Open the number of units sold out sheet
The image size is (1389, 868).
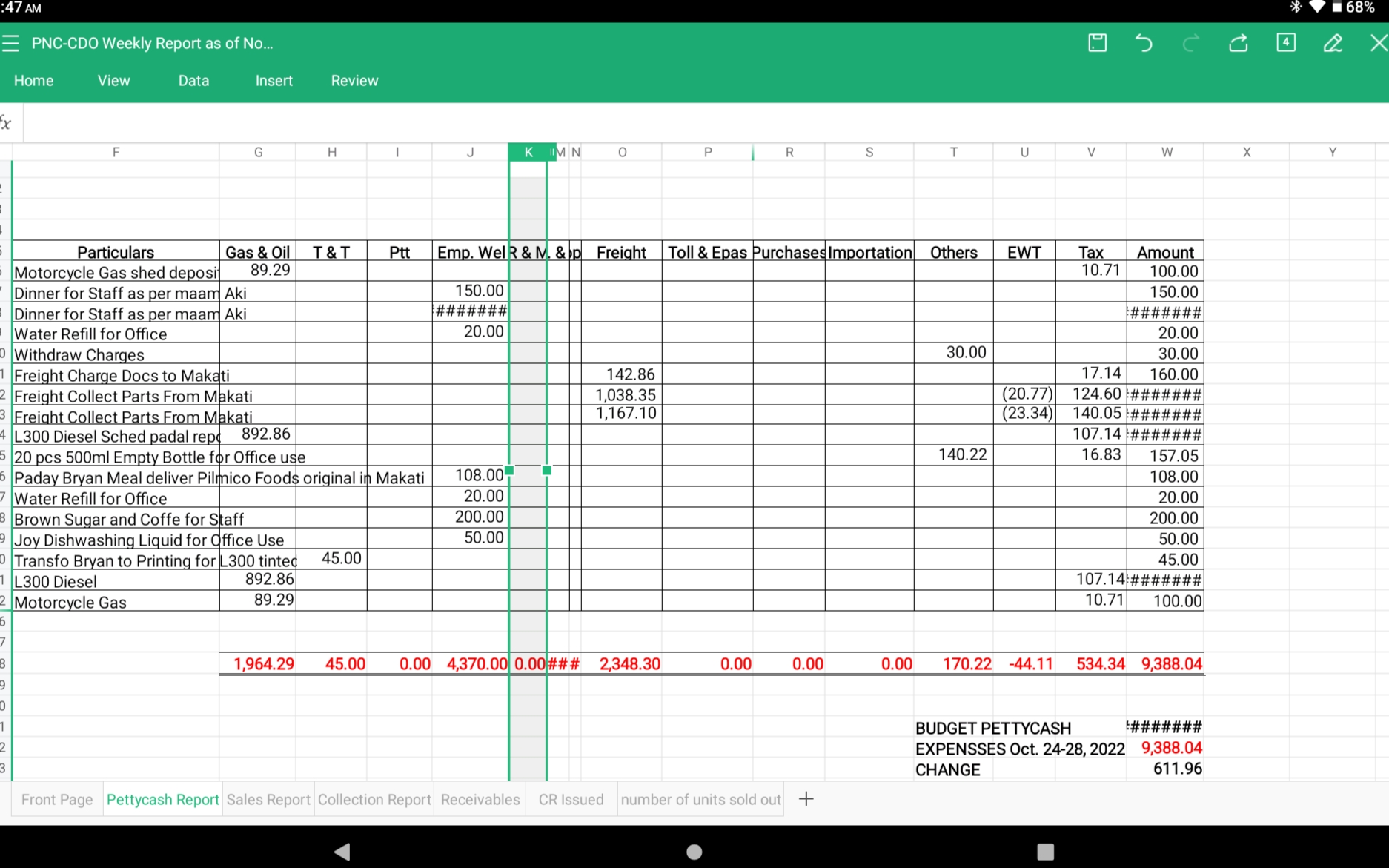point(700,800)
